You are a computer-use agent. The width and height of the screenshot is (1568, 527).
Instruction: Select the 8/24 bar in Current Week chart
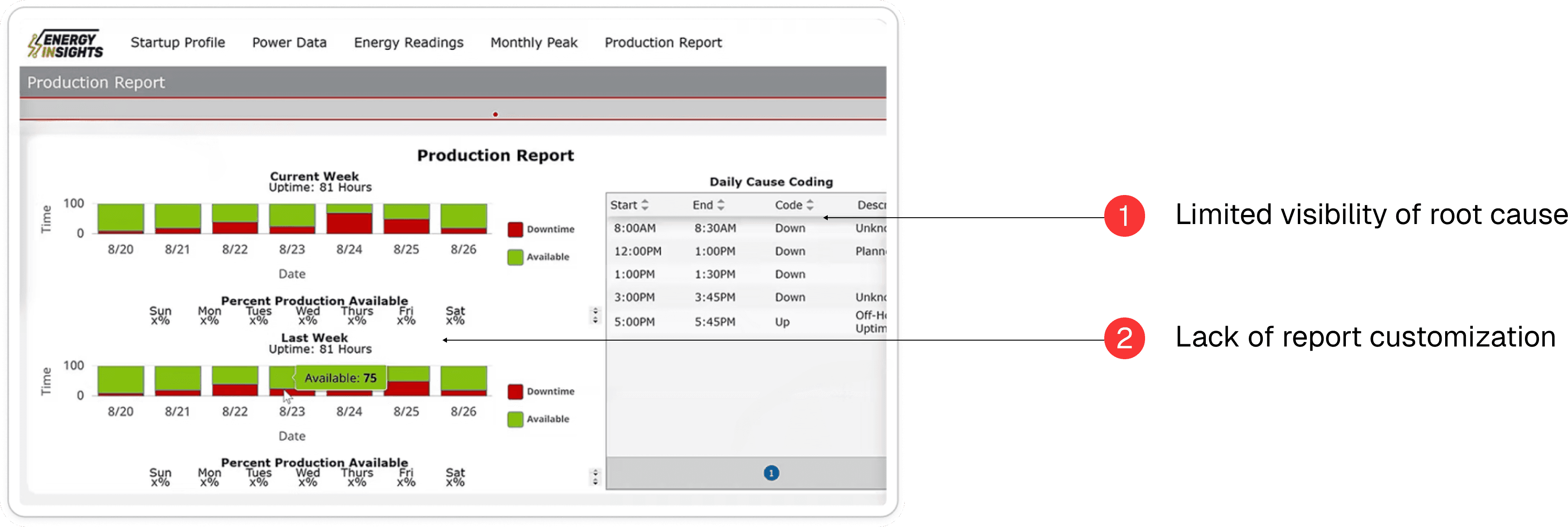[350, 220]
